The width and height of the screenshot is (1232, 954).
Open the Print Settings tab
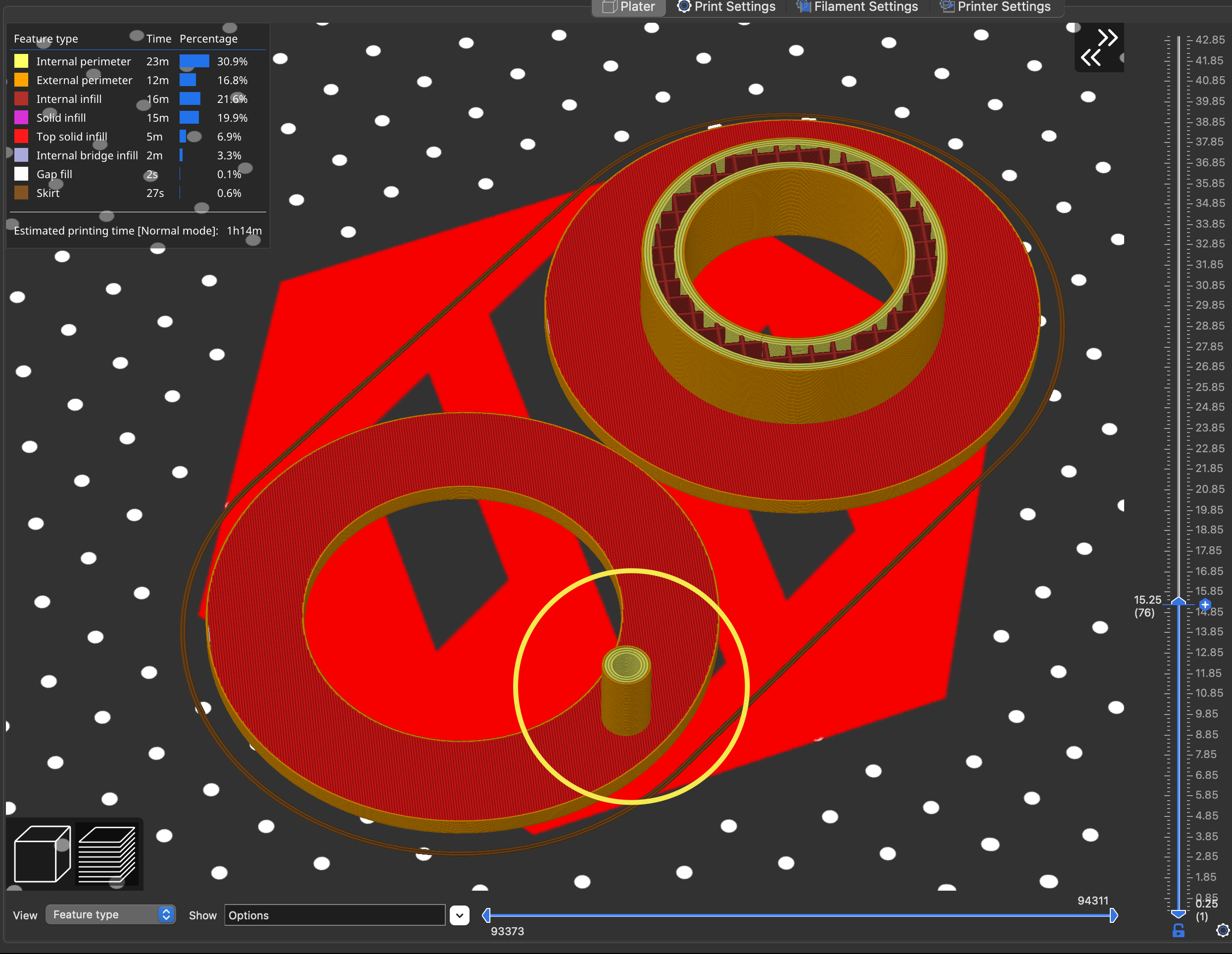click(x=726, y=7)
